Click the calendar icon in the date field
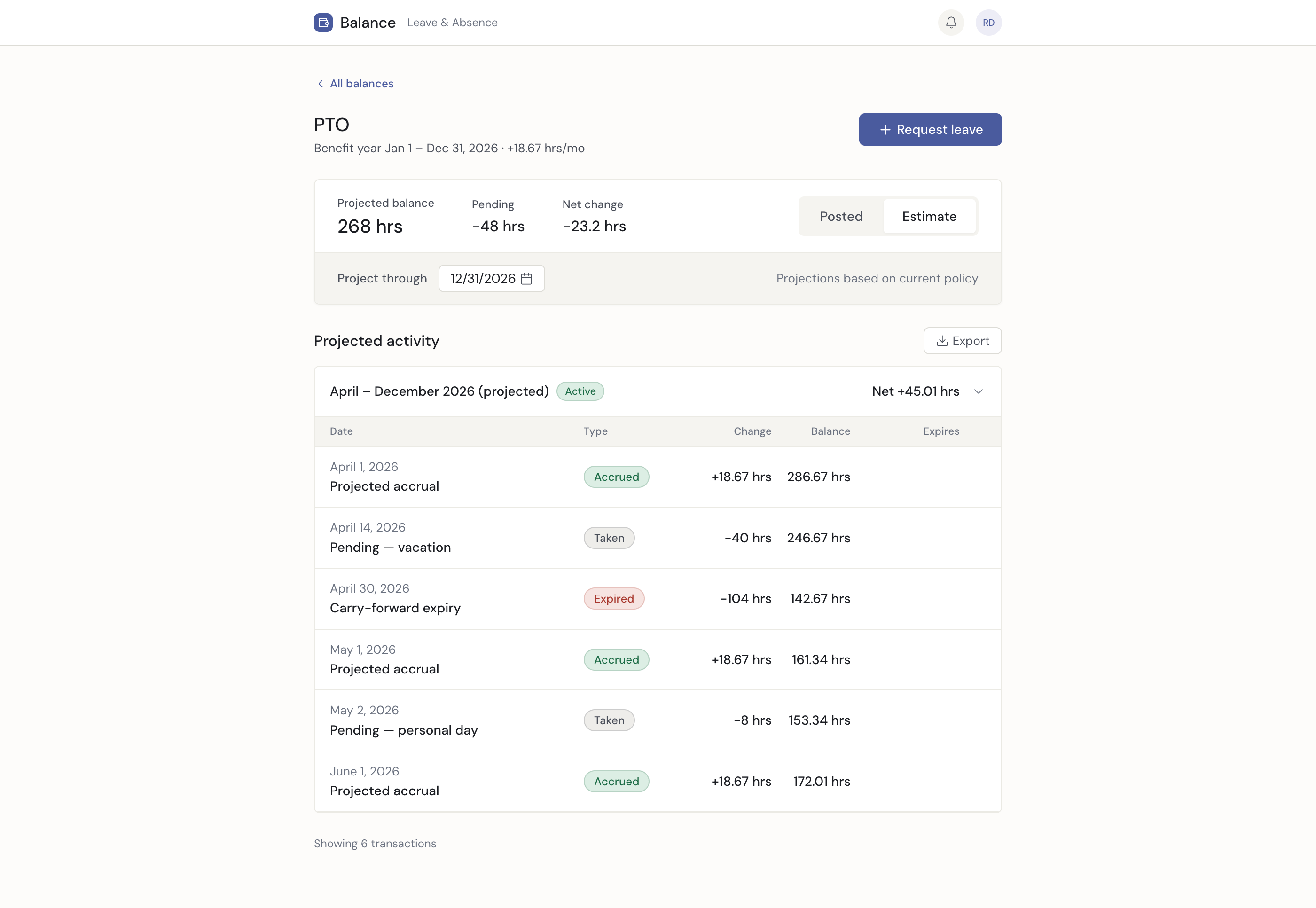The height and width of the screenshot is (908, 1316). 526,278
